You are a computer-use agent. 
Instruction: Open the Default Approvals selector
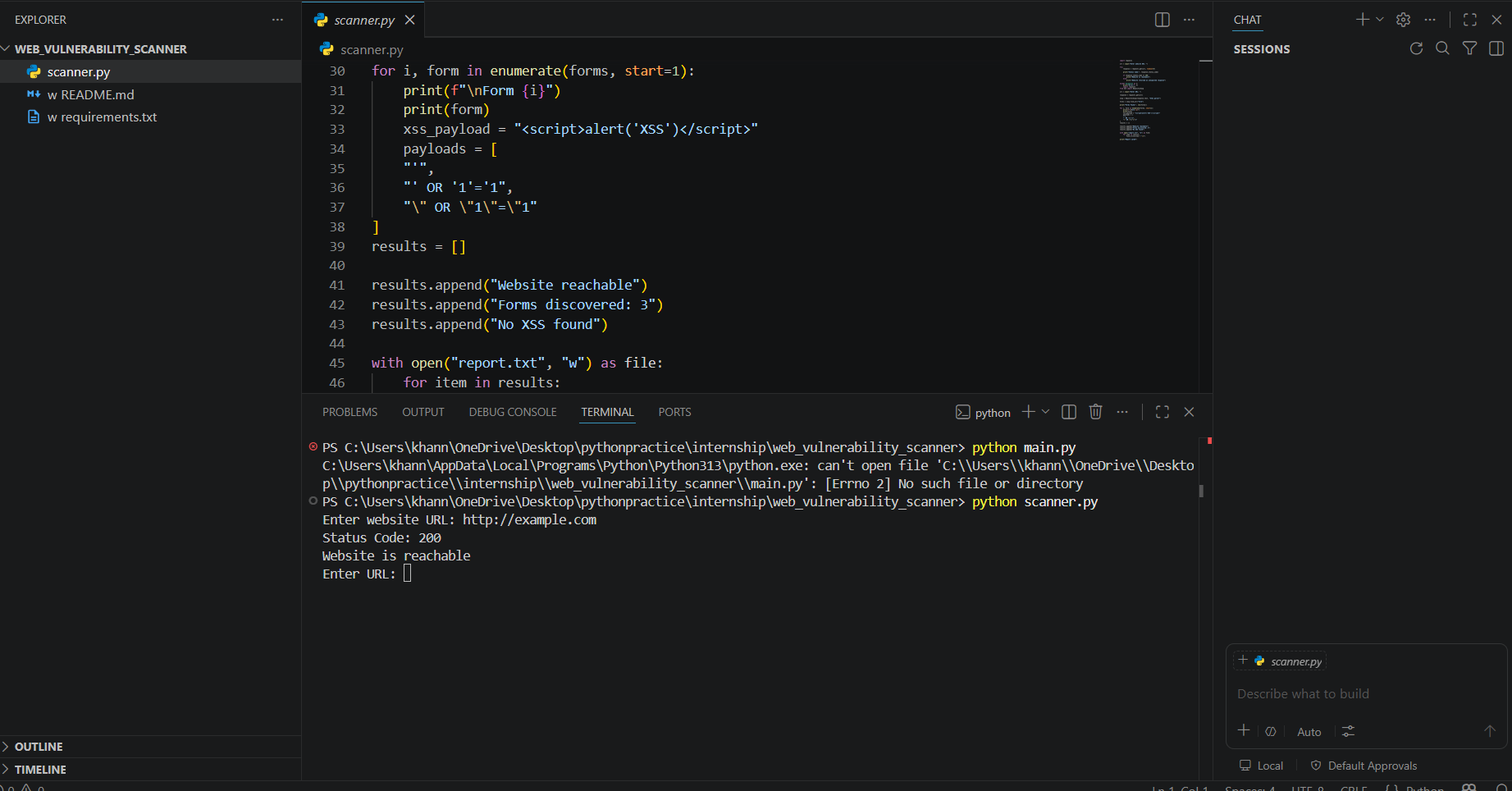[1364, 766]
